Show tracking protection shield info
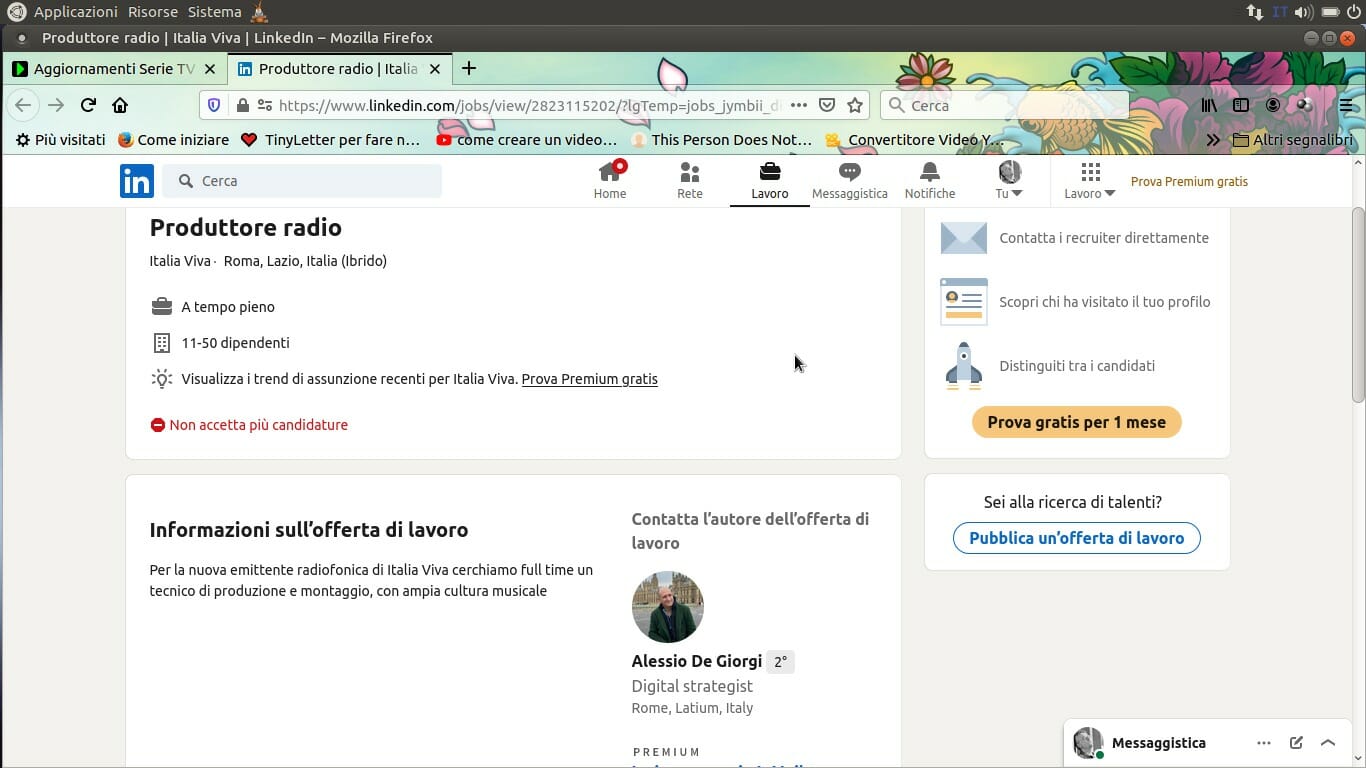 pyautogui.click(x=214, y=105)
